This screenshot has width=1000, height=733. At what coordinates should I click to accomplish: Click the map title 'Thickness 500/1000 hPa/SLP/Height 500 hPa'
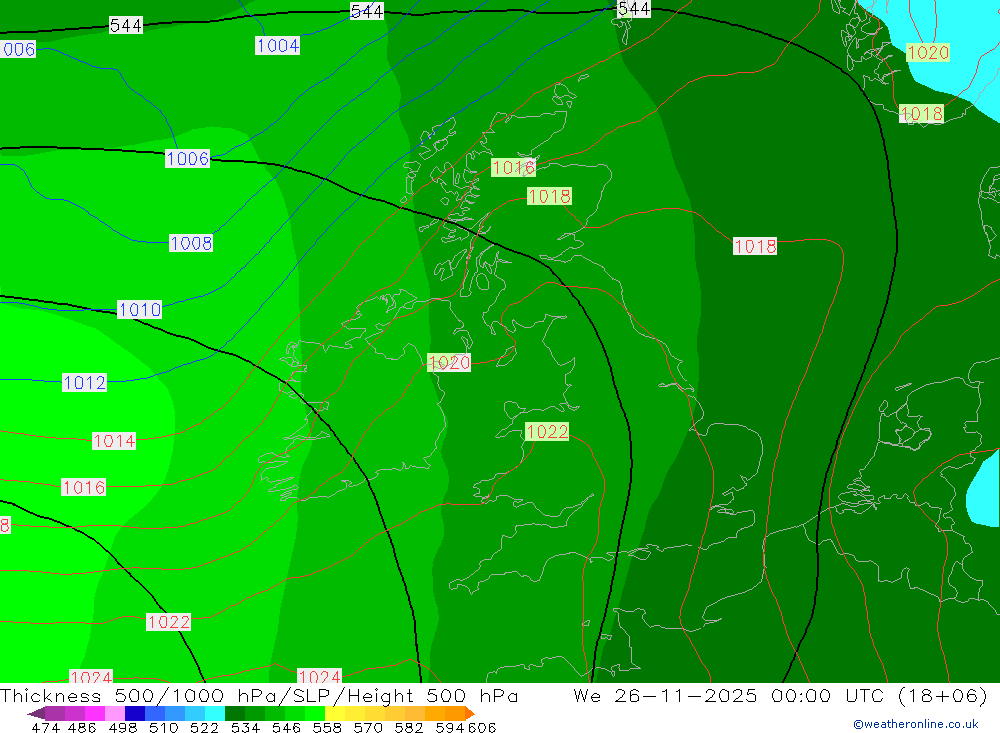(260, 695)
